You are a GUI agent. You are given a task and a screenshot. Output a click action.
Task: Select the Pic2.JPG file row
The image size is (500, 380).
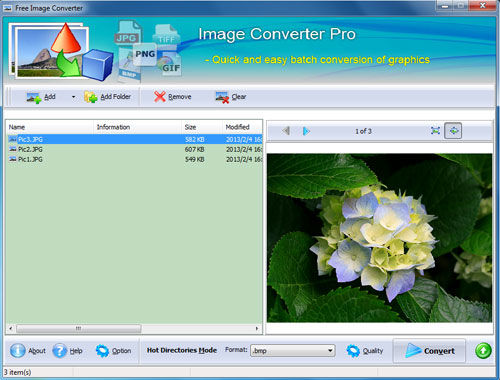(x=134, y=149)
